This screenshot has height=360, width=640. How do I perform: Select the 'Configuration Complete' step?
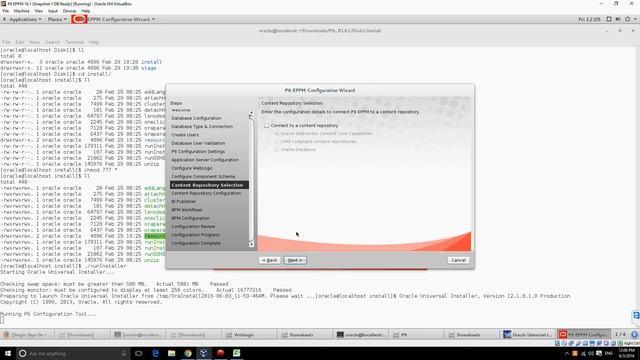click(x=196, y=243)
